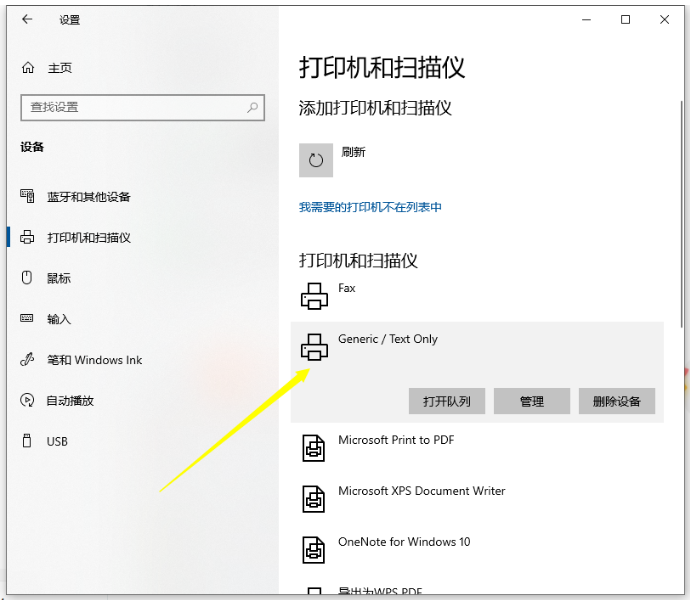690x600 pixels.
Task: Click the Refresh circular arrow icon
Action: click(x=316, y=160)
